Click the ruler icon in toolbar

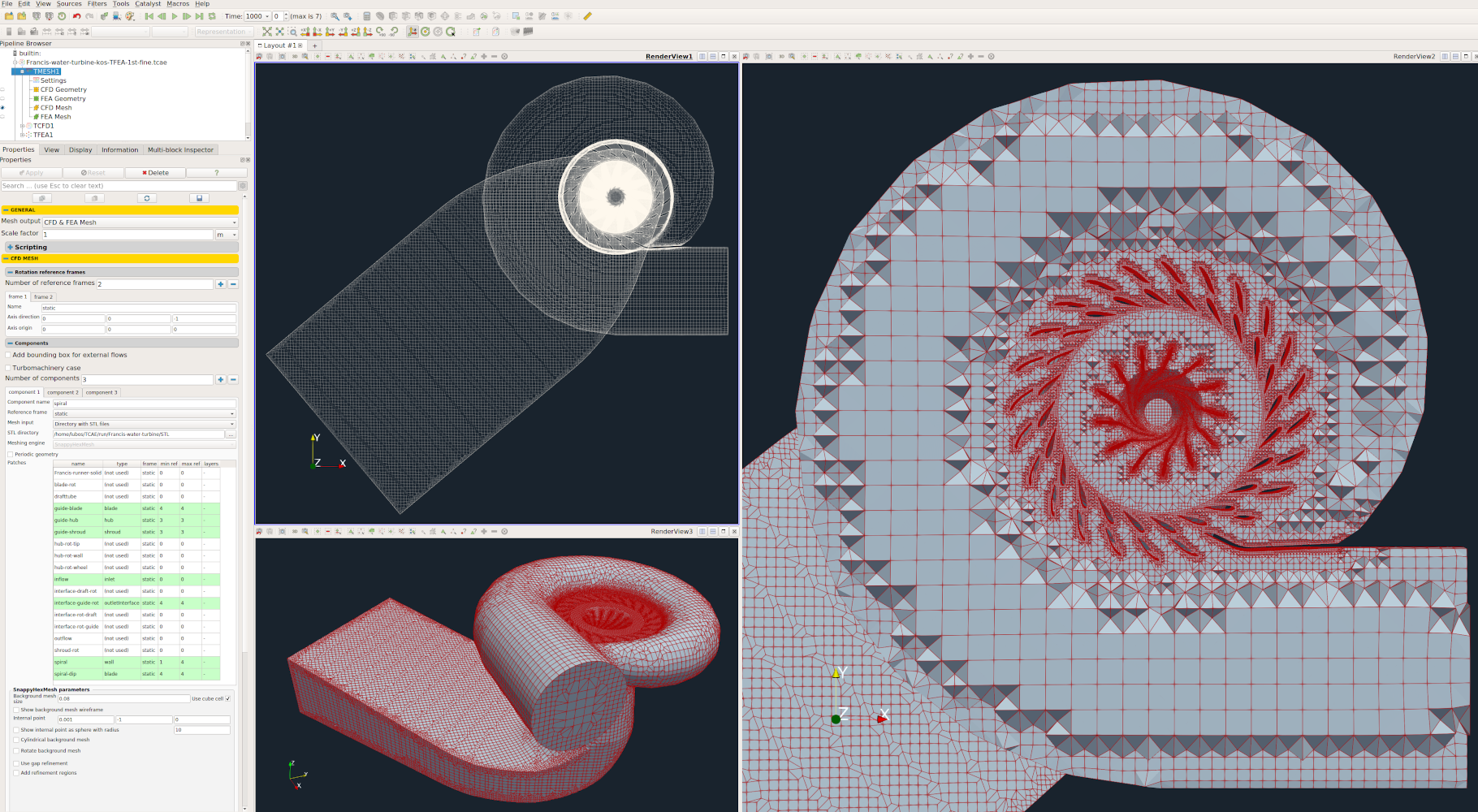click(587, 16)
